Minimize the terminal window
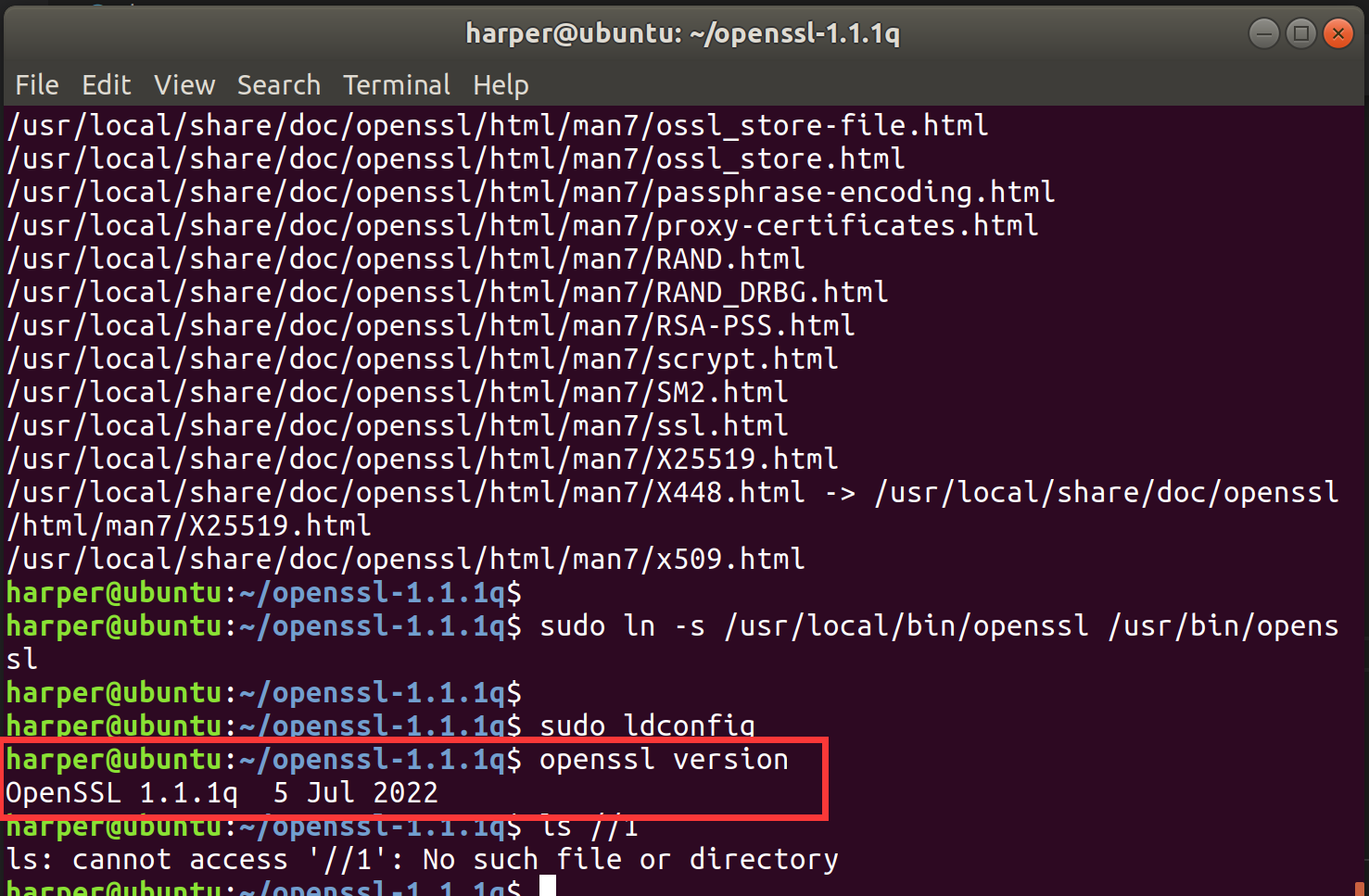 click(x=1263, y=34)
